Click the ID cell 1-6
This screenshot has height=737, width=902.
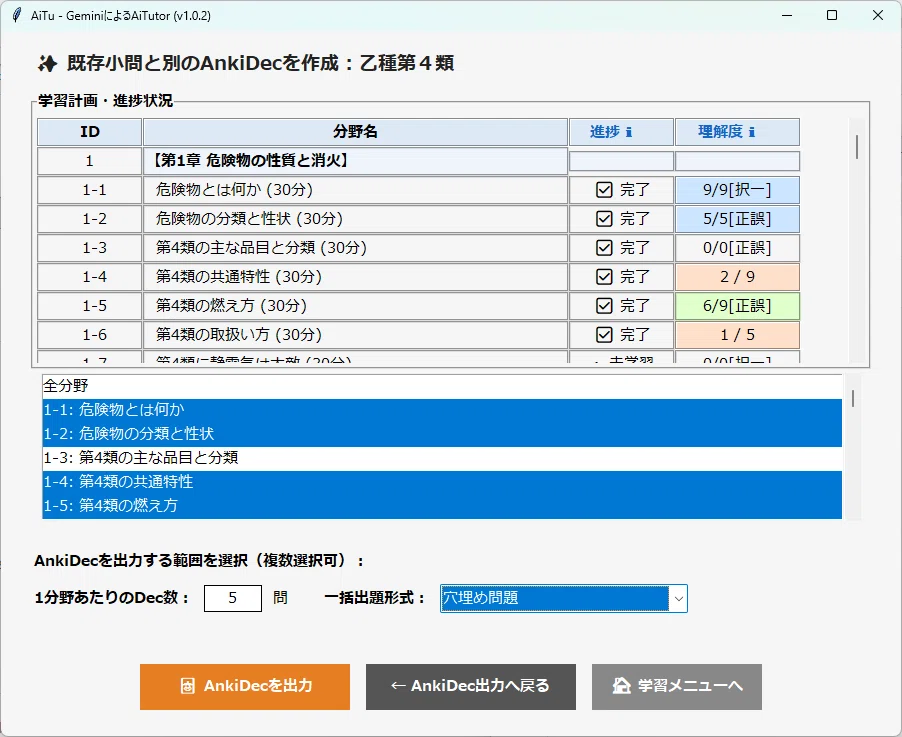pyautogui.click(x=90, y=334)
